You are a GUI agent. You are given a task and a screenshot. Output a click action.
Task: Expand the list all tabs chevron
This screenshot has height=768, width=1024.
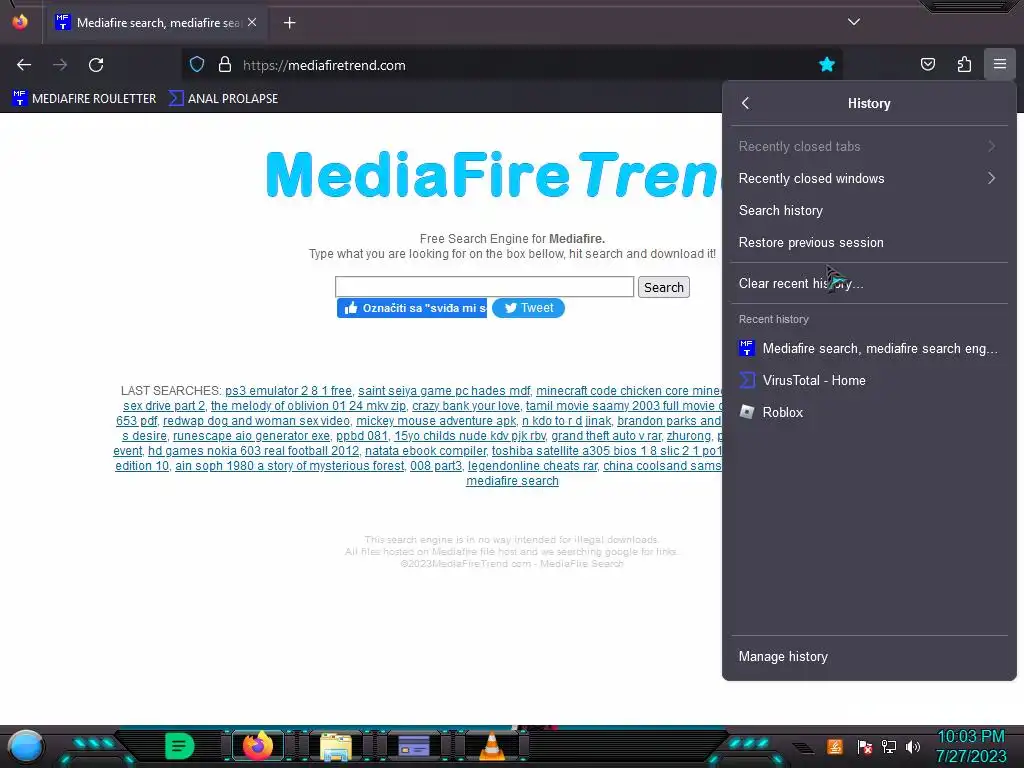coord(854,22)
